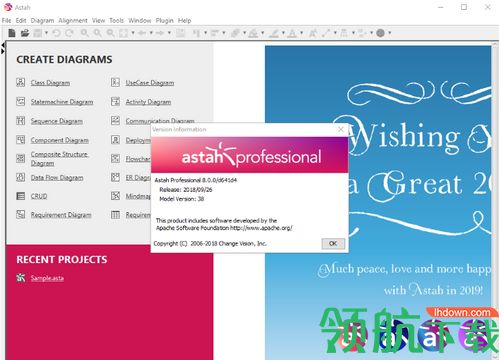Click the third magnifier zoom icon

point(110,33)
